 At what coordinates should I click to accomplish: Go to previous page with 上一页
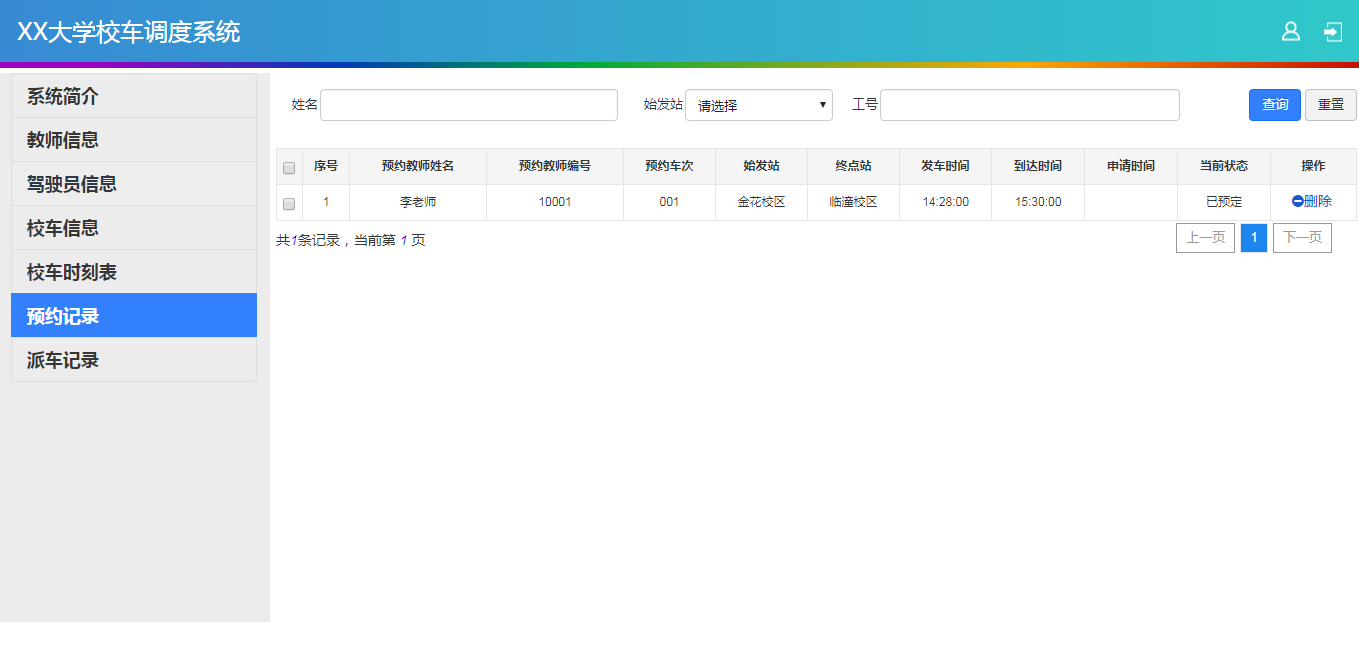click(1205, 238)
